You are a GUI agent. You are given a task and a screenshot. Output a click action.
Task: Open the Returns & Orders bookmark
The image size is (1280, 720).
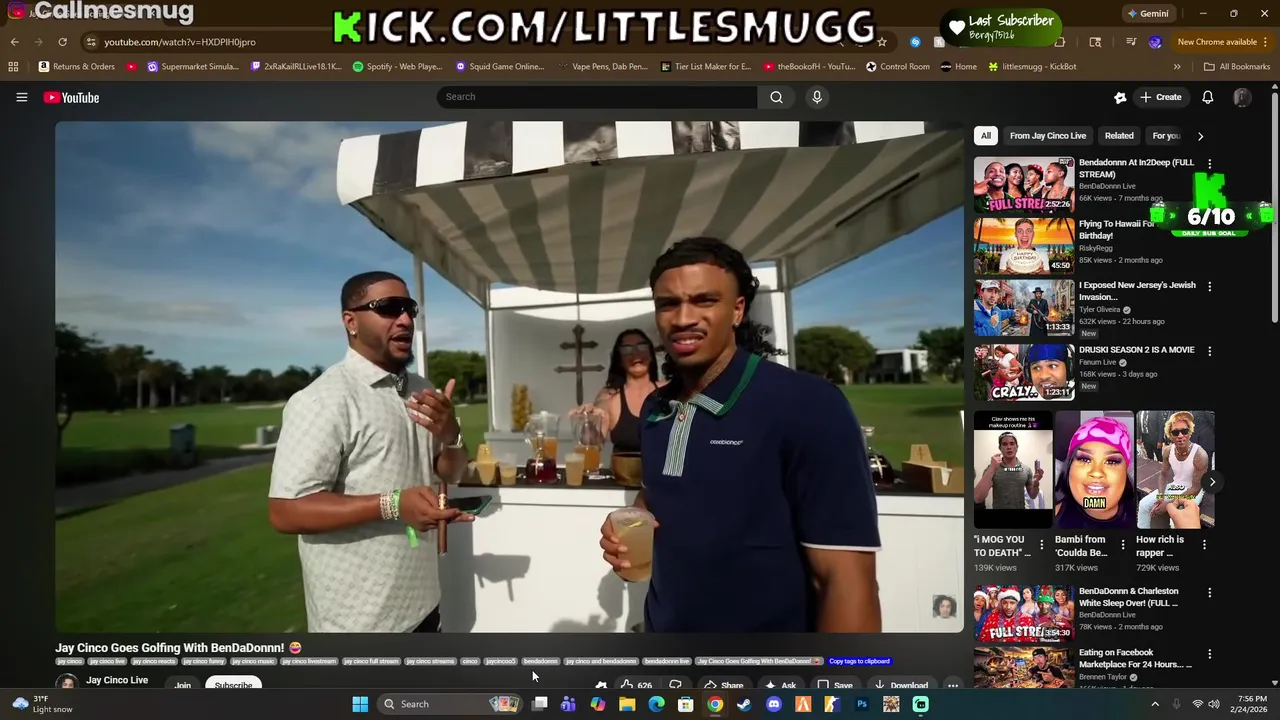[x=77, y=67]
